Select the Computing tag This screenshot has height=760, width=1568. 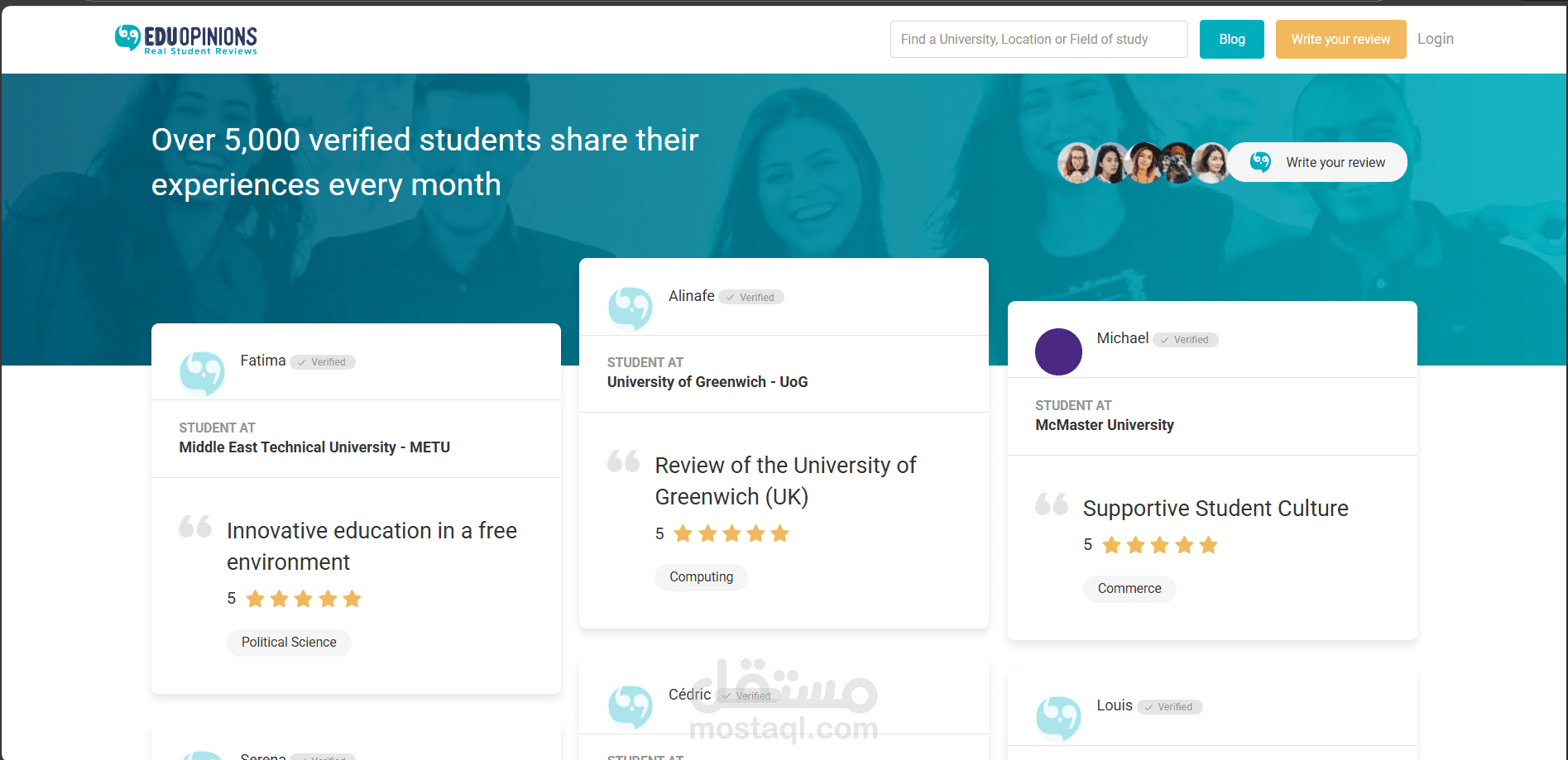[701, 577]
